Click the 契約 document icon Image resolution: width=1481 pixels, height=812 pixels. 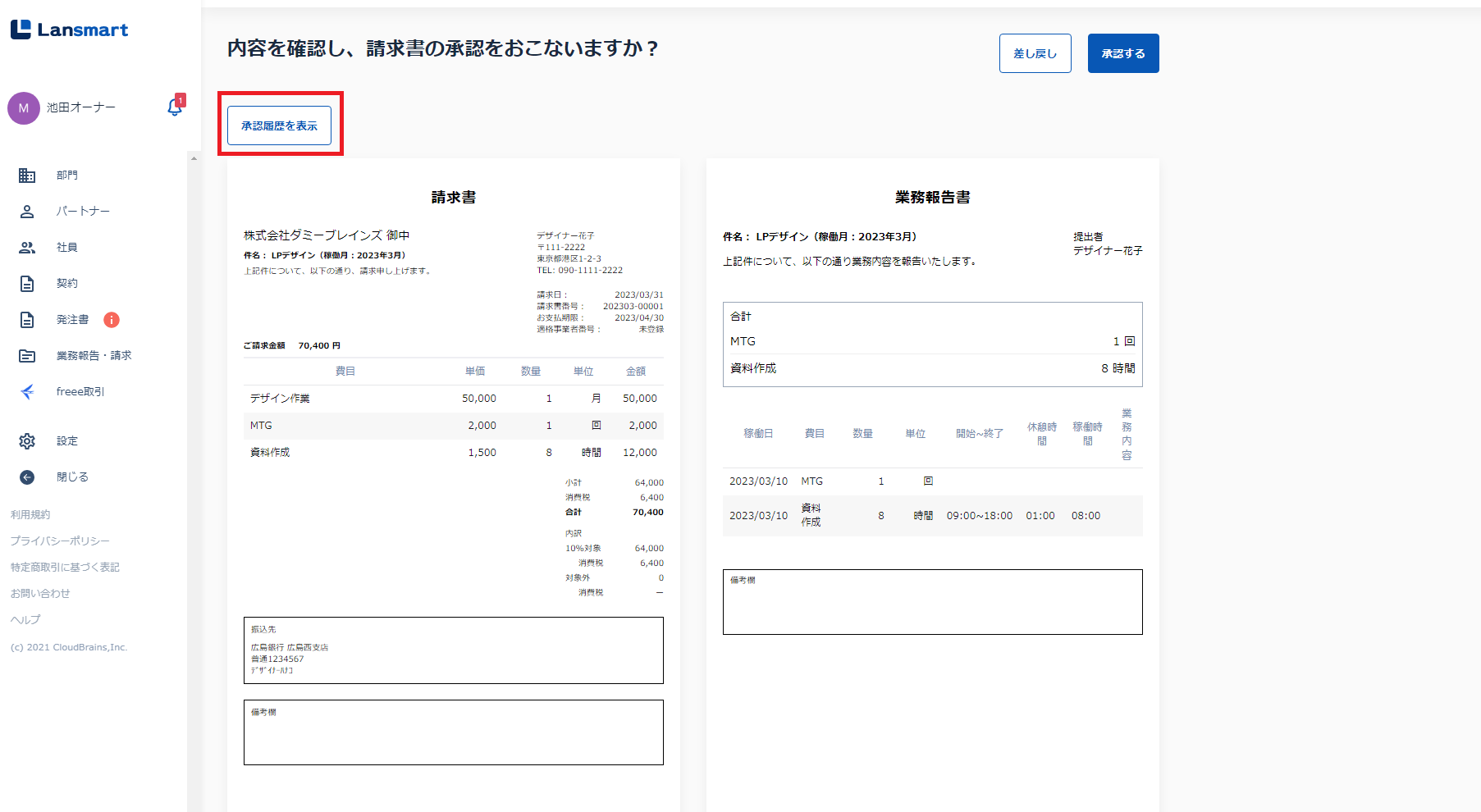27,284
